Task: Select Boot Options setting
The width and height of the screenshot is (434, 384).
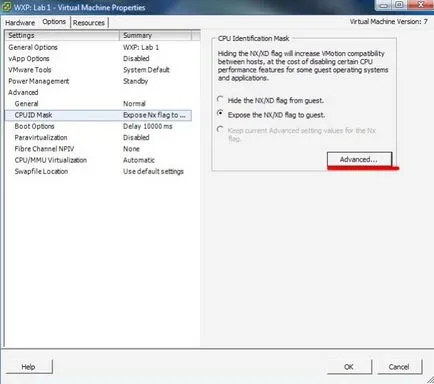Action: point(98,126)
